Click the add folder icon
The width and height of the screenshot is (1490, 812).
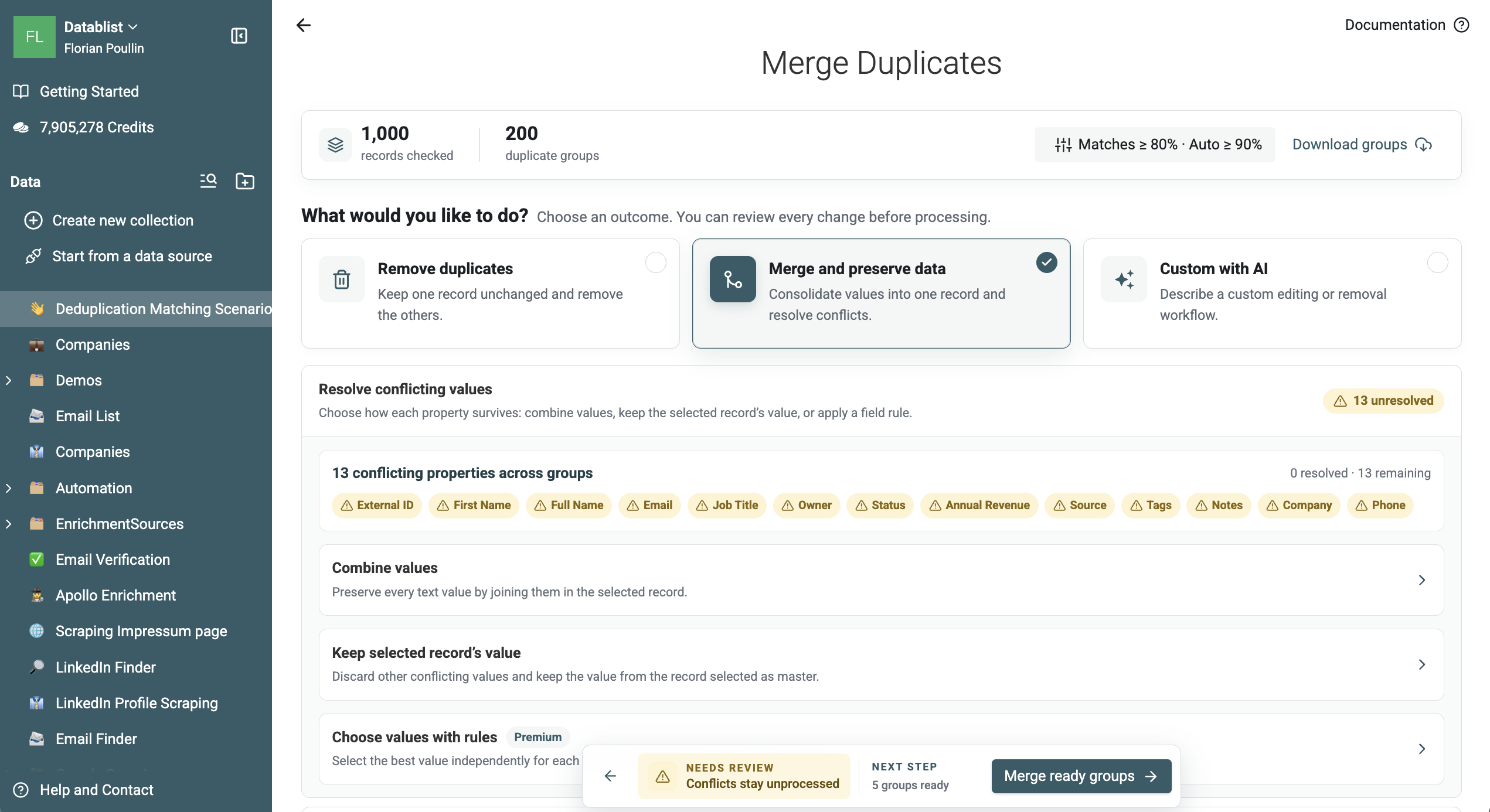245,181
